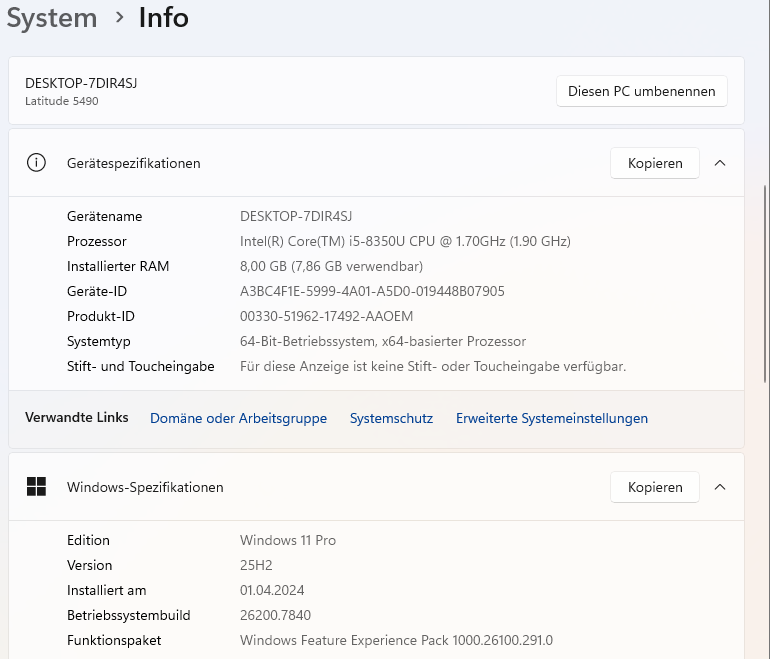Image resolution: width=770 pixels, height=659 pixels.
Task: Click the Gerätename label
Action: [105, 216]
